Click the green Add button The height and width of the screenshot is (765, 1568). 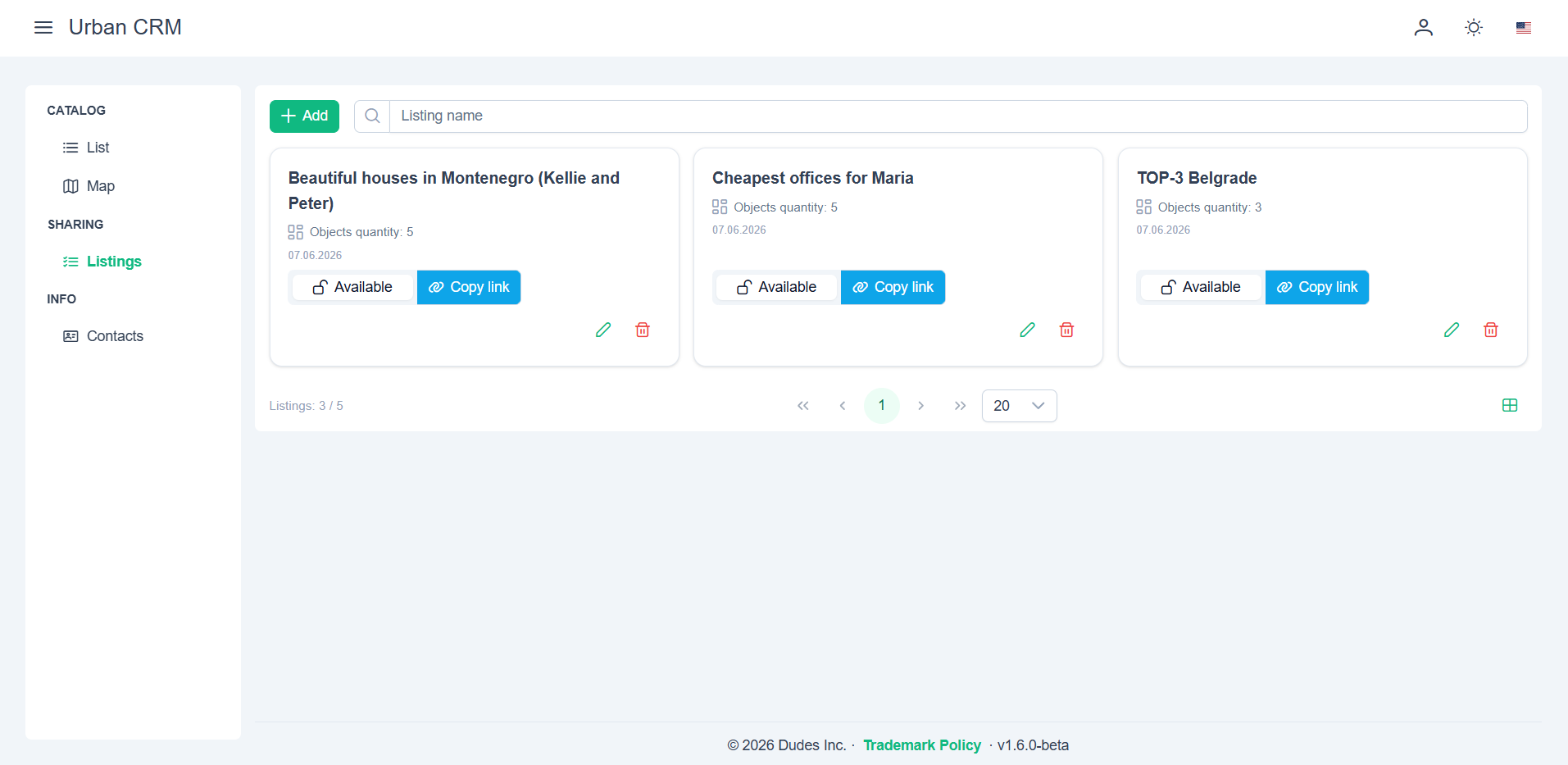304,116
